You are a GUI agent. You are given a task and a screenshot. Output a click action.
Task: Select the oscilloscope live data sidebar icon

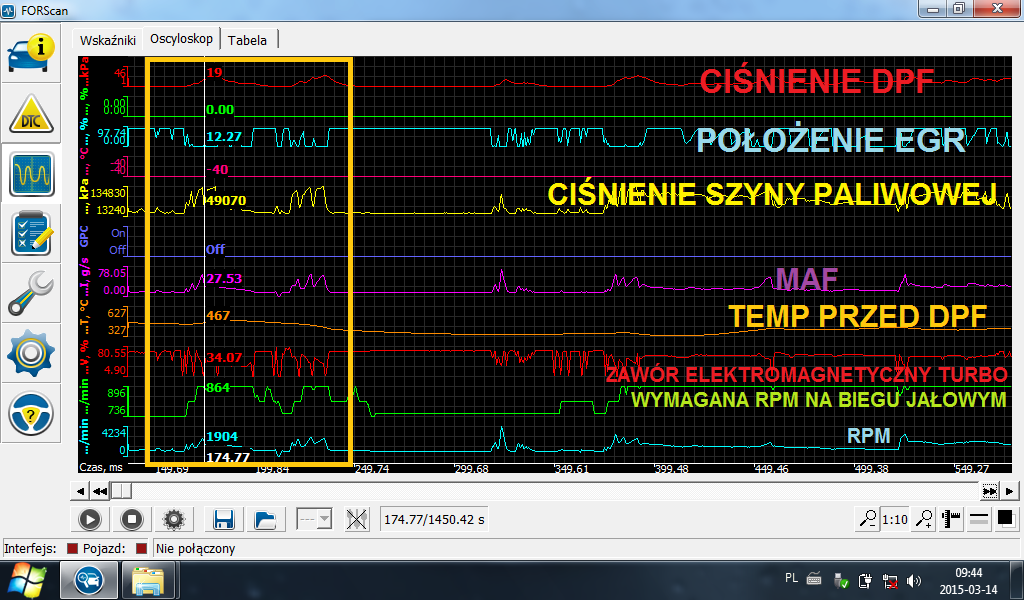[x=31, y=174]
